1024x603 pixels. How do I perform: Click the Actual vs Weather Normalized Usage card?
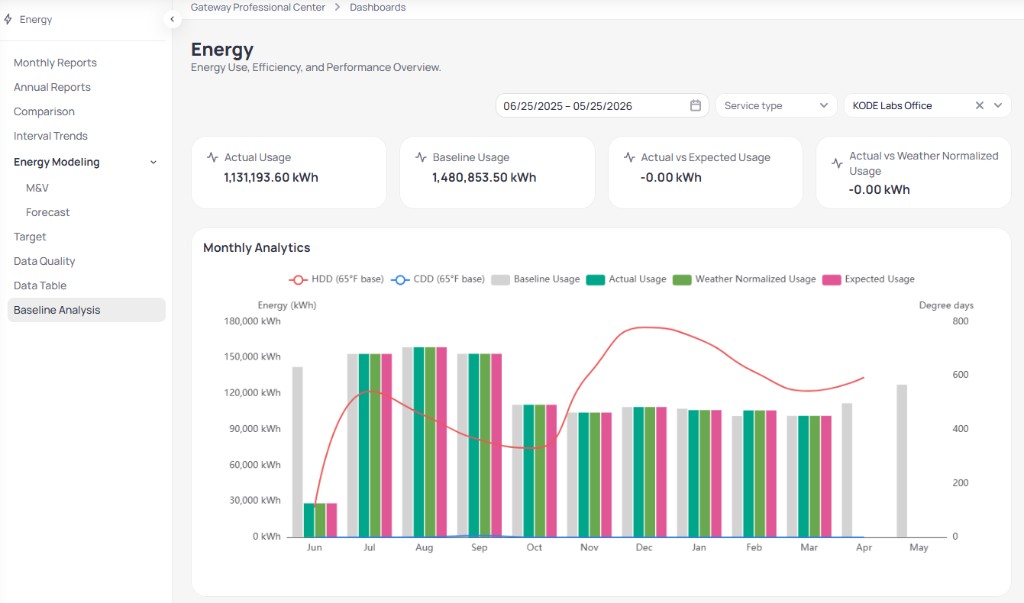point(913,172)
